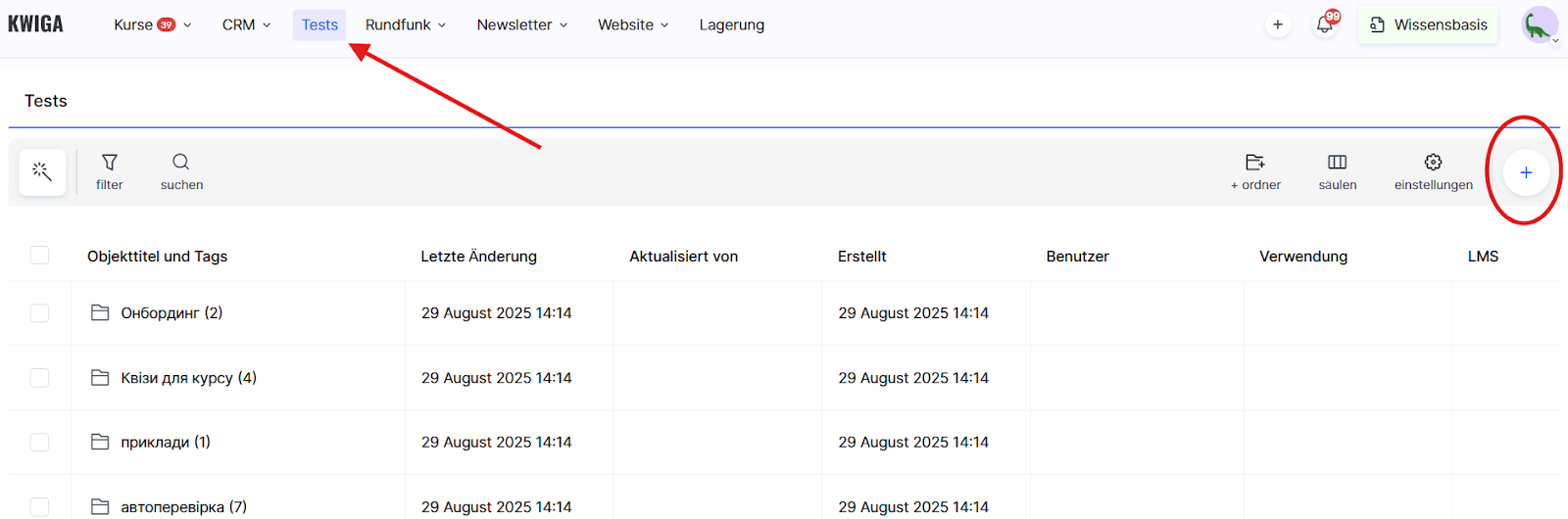Open the приклади (1) folder
The height and width of the screenshot is (519, 1568).
(x=165, y=443)
